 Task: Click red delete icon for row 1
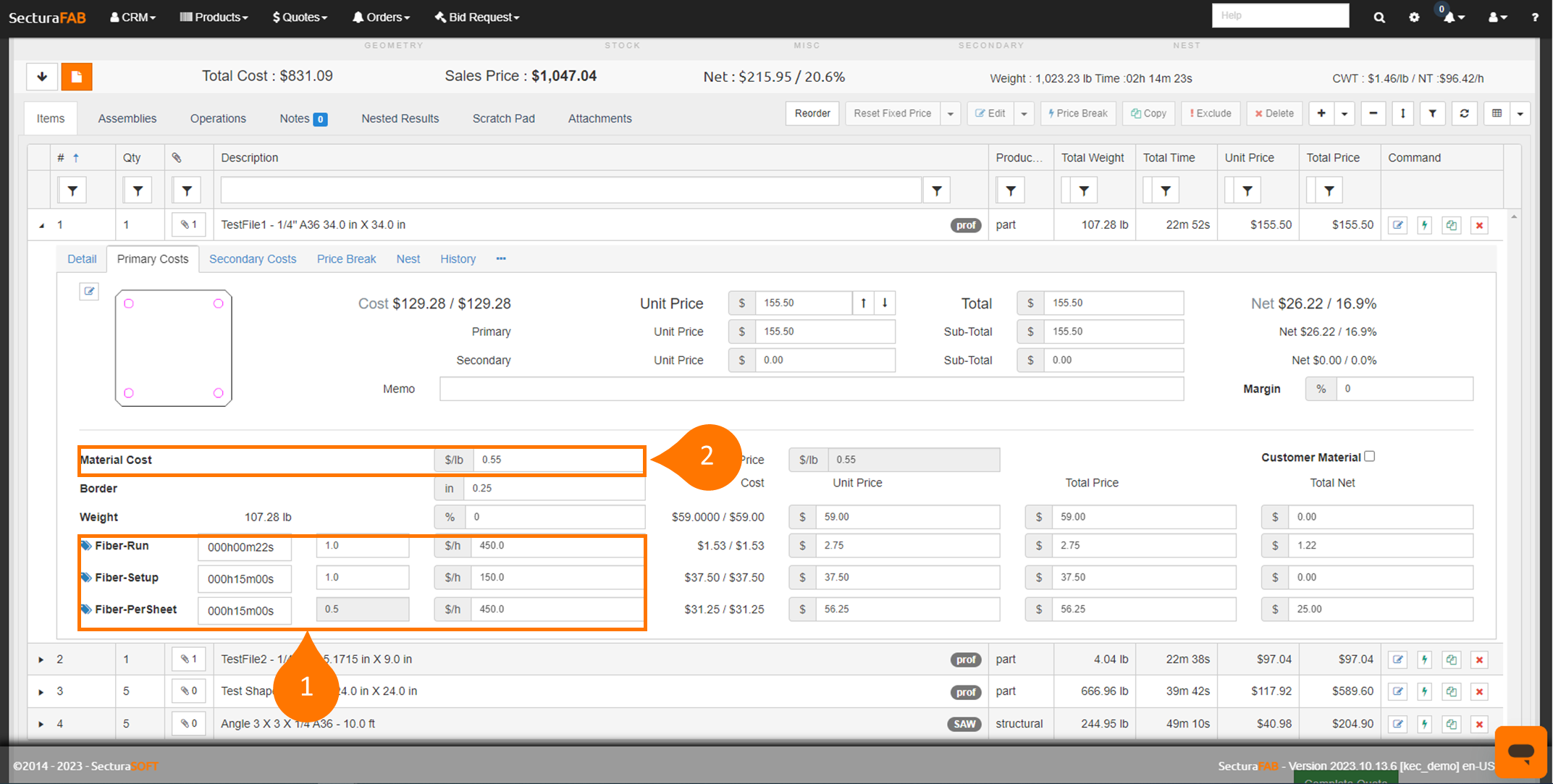[x=1479, y=225]
